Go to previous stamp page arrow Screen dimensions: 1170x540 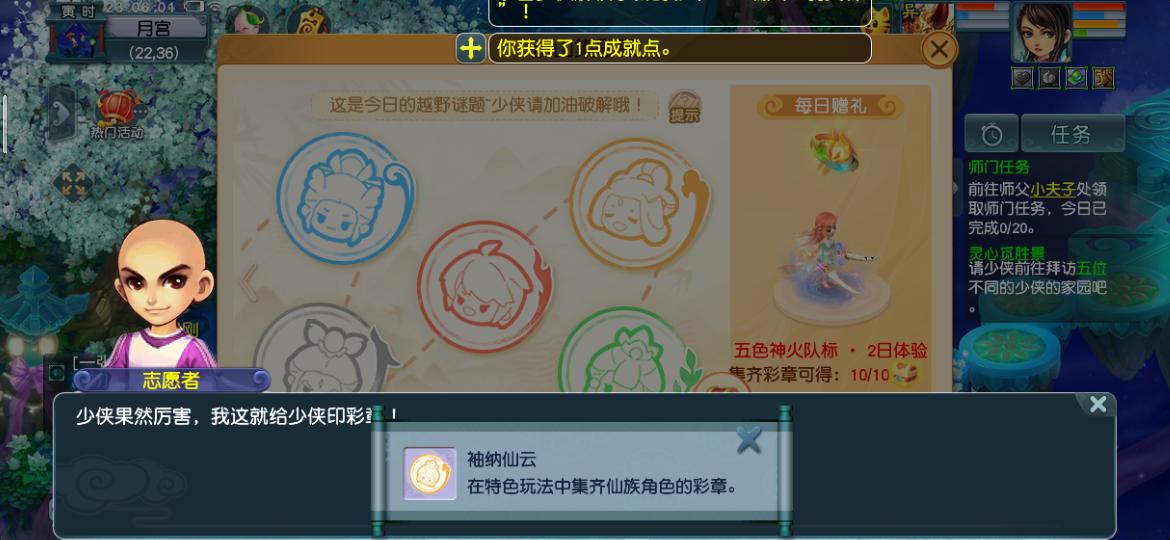(248, 283)
